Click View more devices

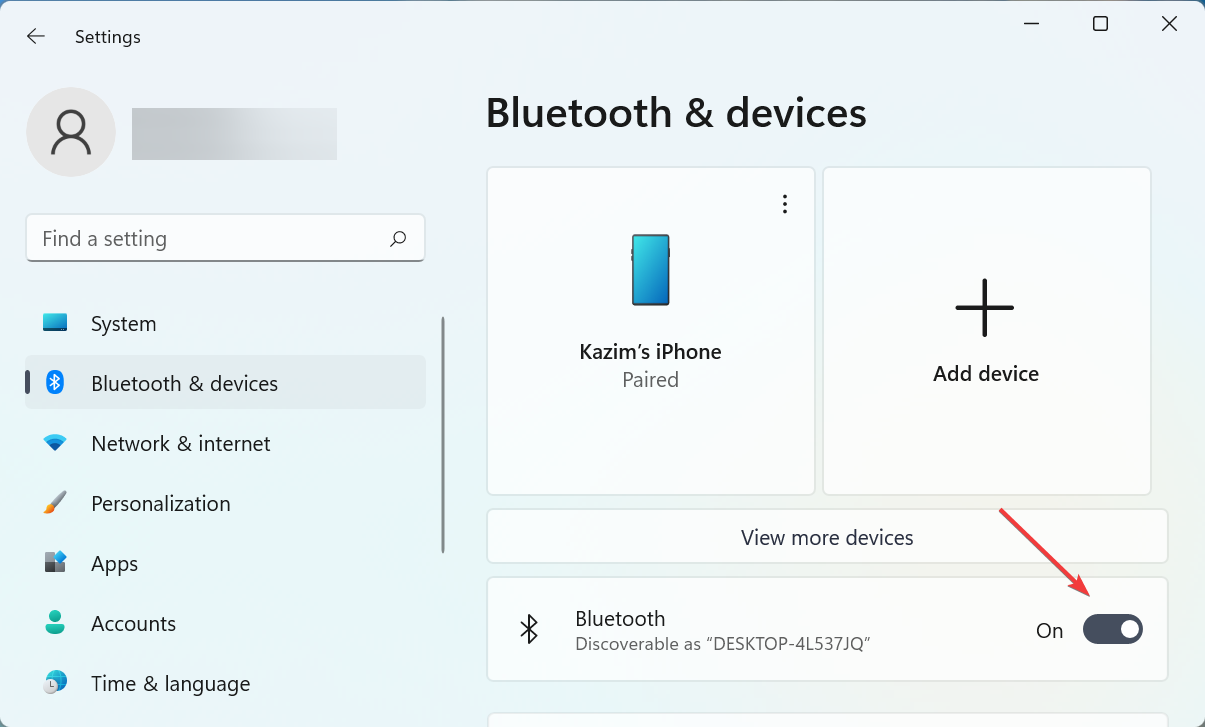point(826,537)
